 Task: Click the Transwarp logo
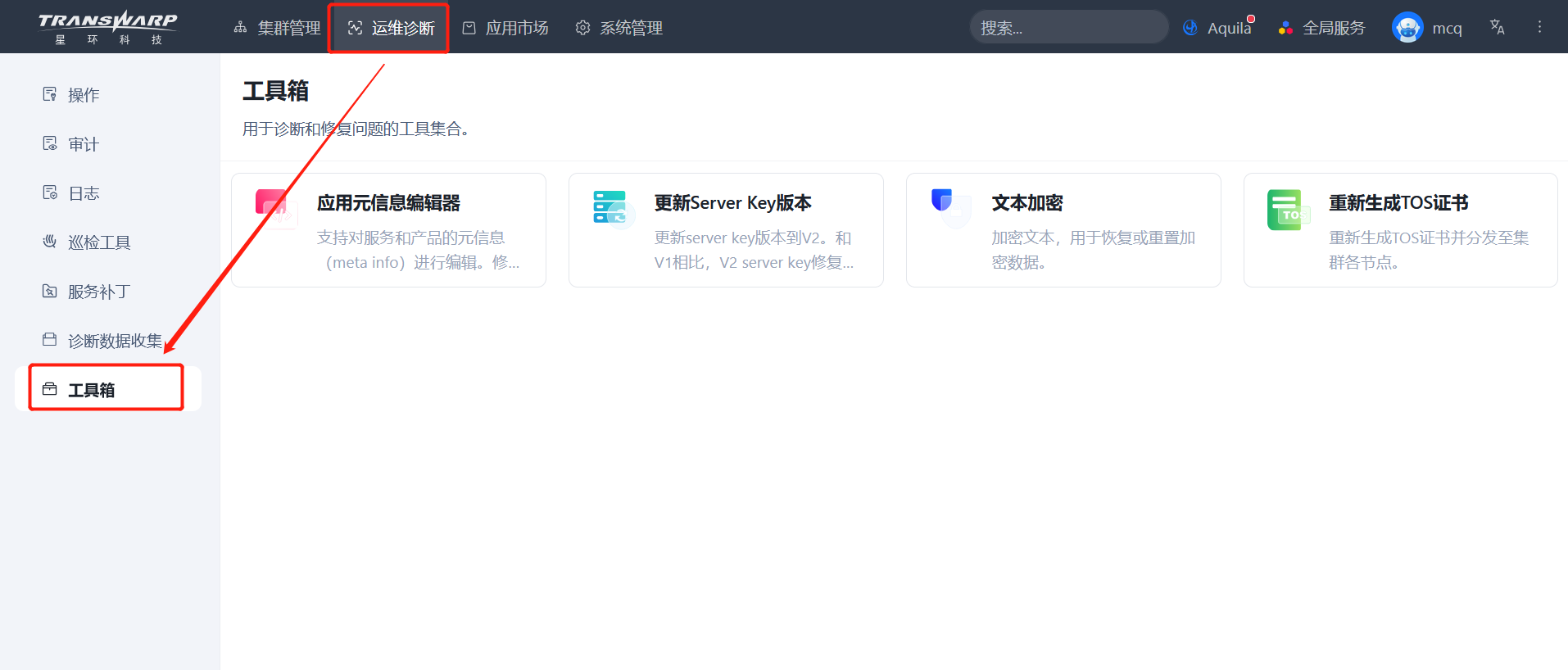point(108,28)
